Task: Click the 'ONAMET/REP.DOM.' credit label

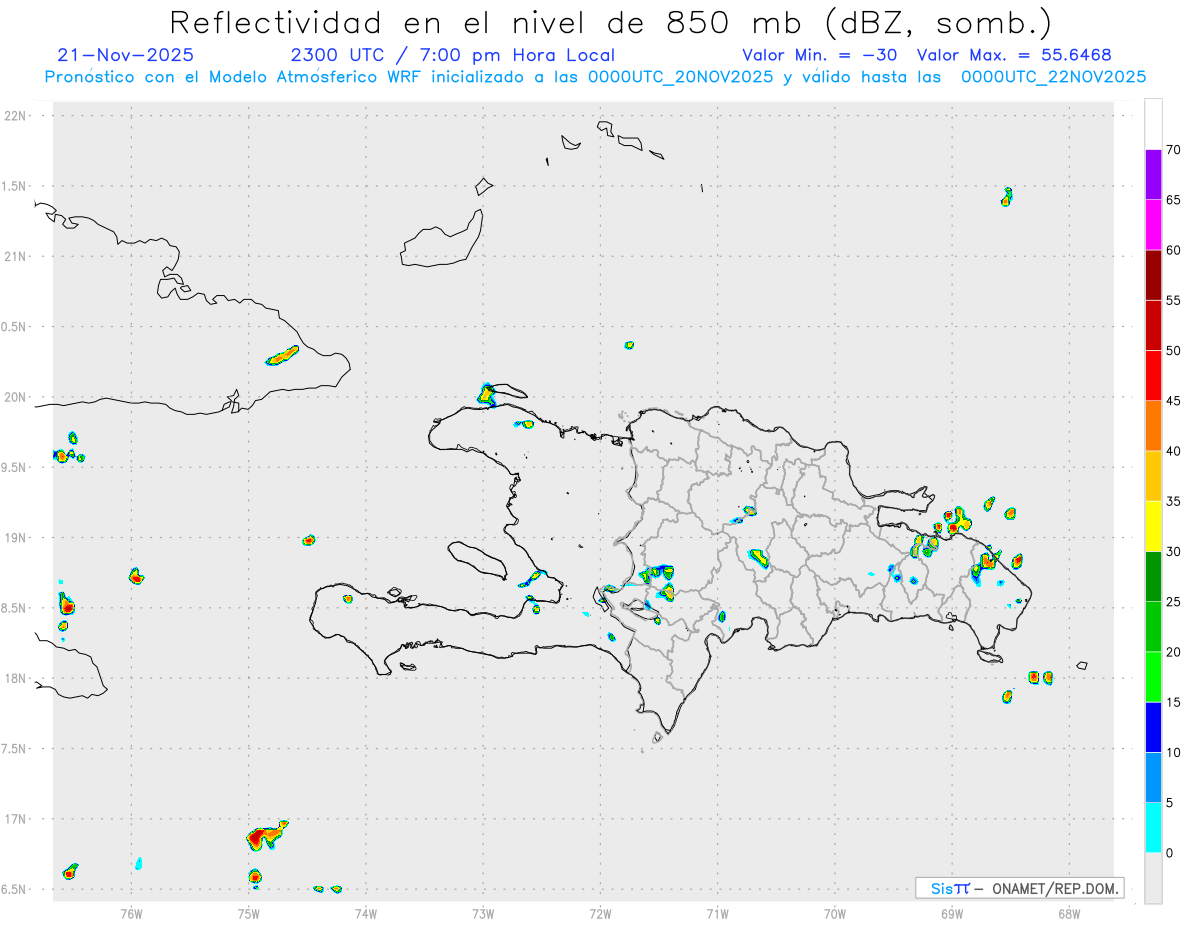Action: point(1054,888)
